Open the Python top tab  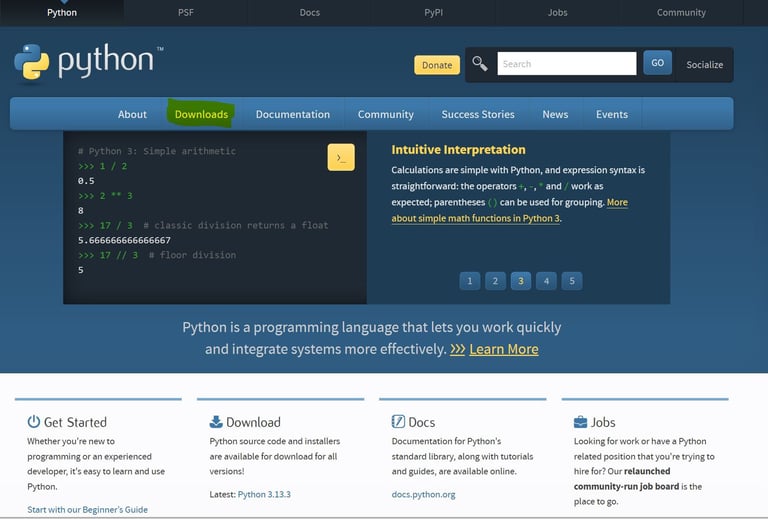[x=62, y=12]
